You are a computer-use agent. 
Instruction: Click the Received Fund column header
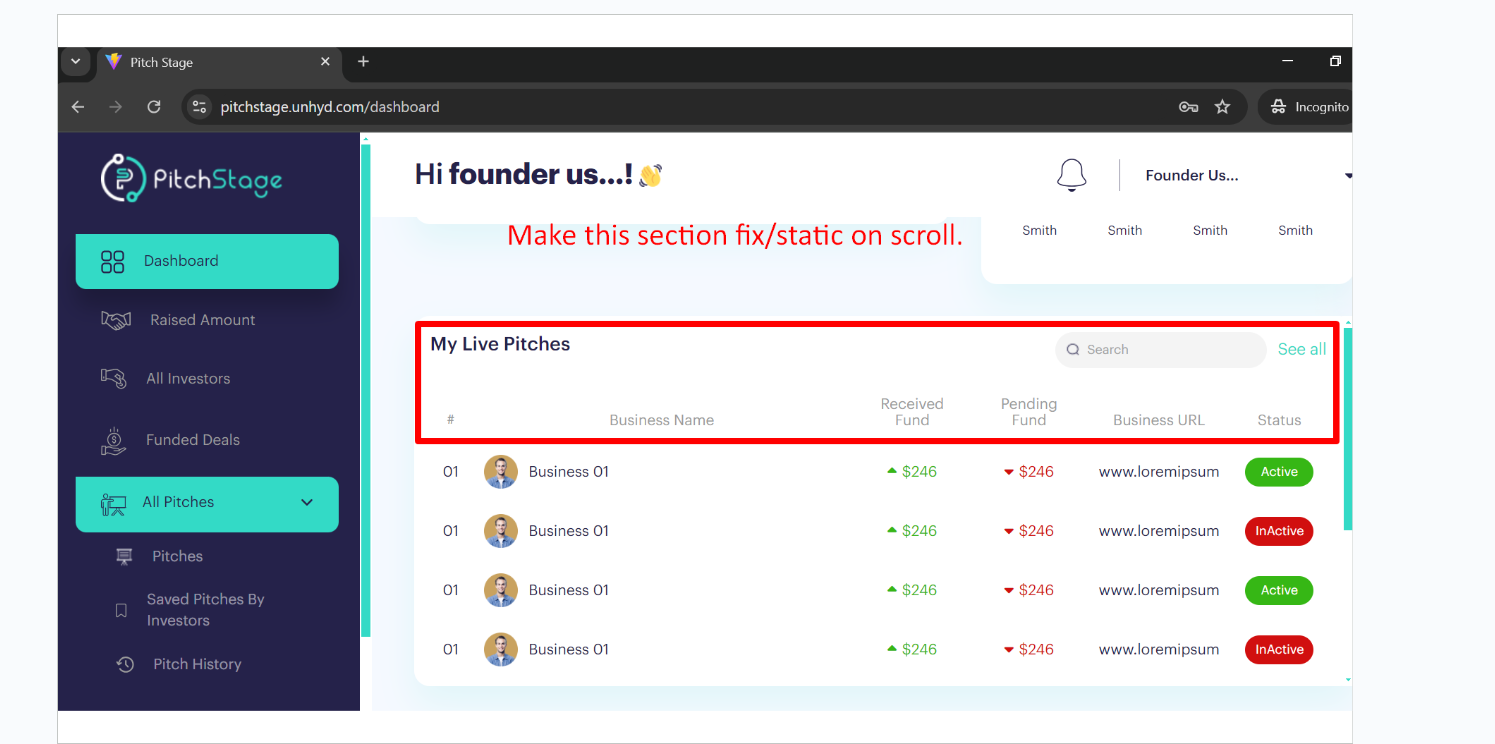pos(912,412)
